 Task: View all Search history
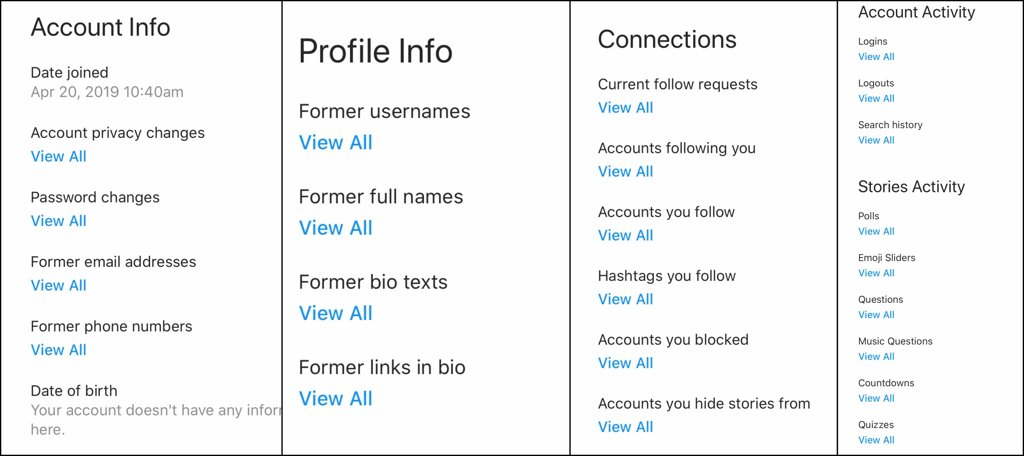[x=876, y=140]
